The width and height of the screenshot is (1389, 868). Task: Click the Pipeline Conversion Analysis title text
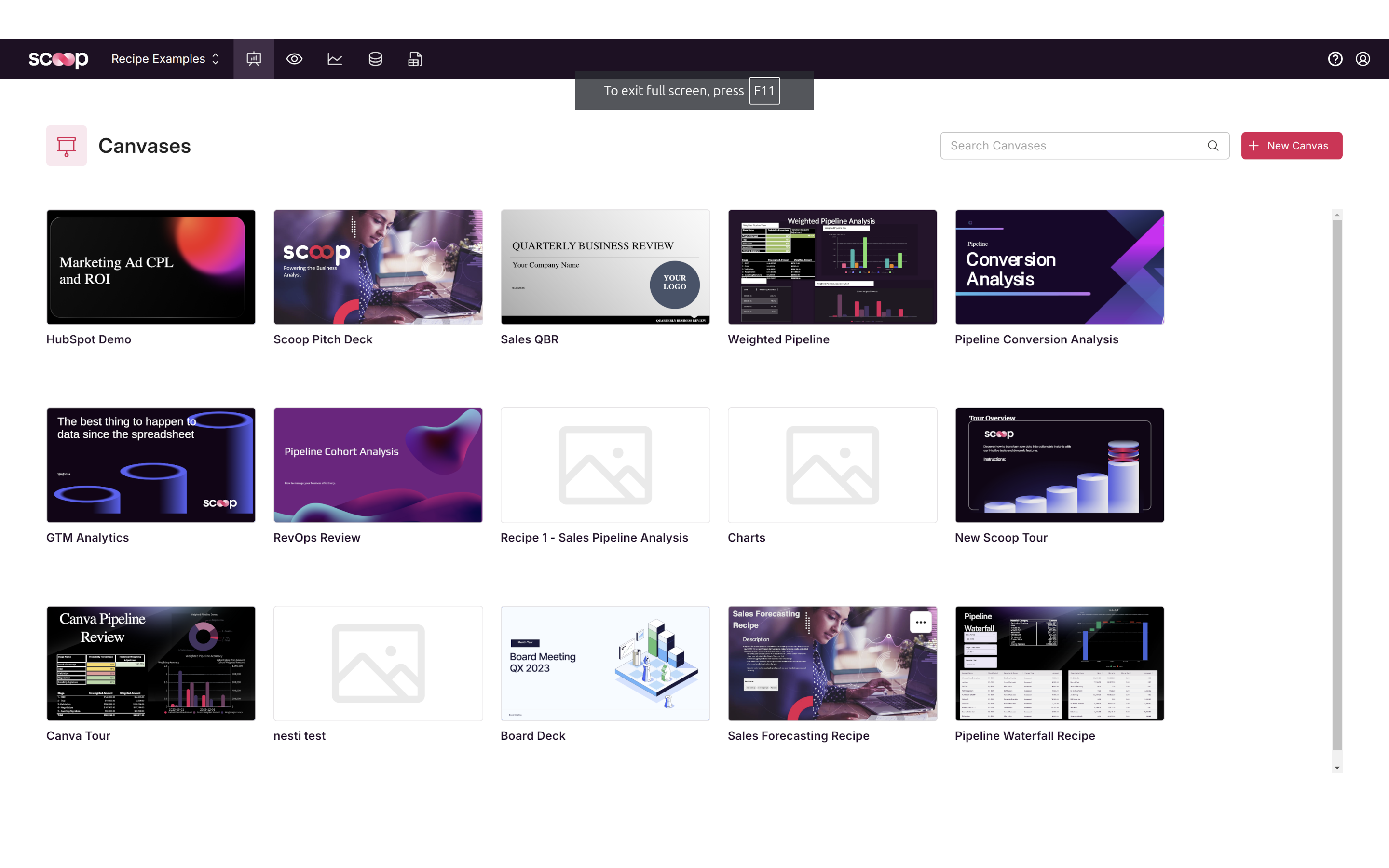pyautogui.click(x=1036, y=339)
